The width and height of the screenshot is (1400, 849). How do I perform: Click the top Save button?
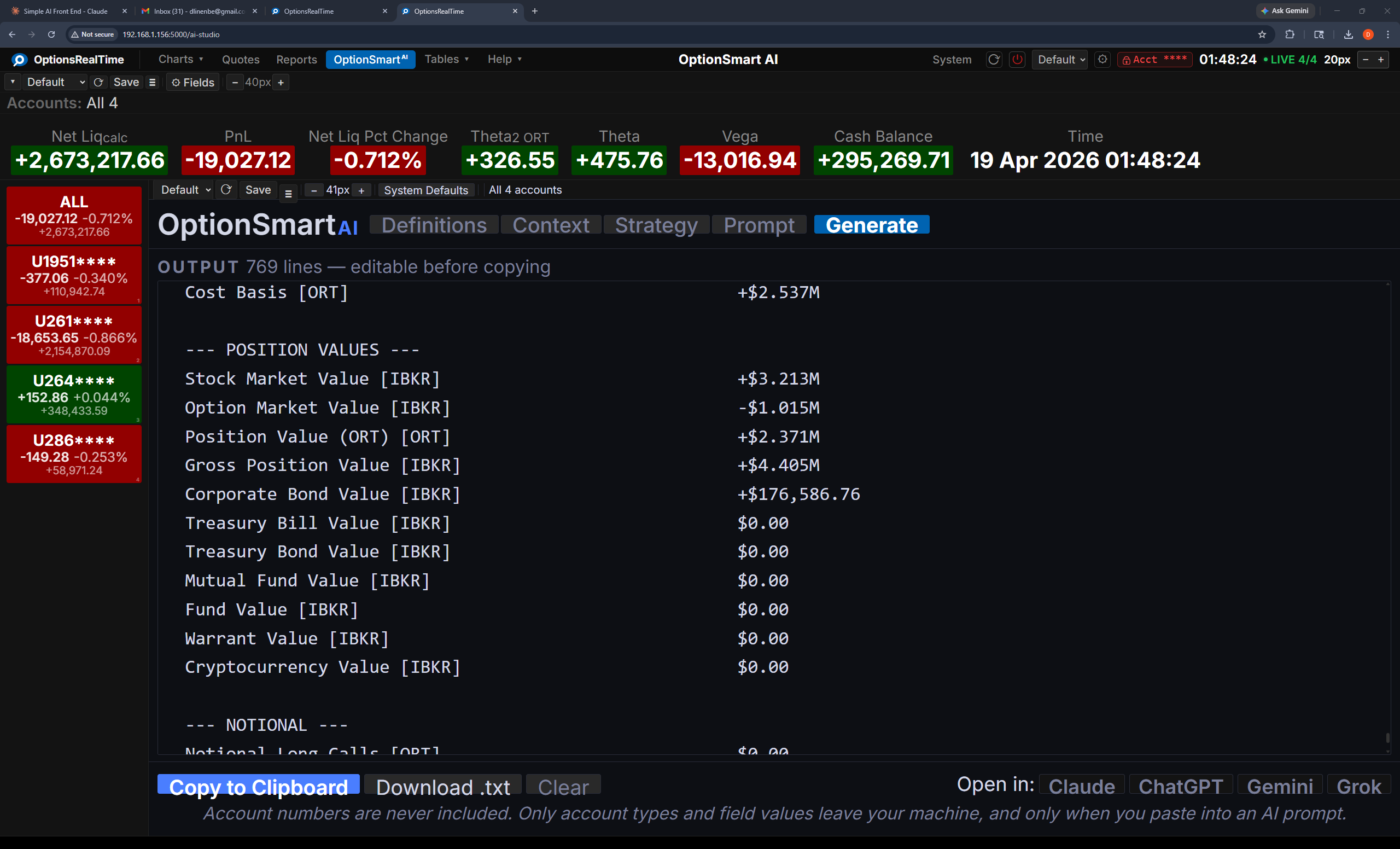point(126,83)
